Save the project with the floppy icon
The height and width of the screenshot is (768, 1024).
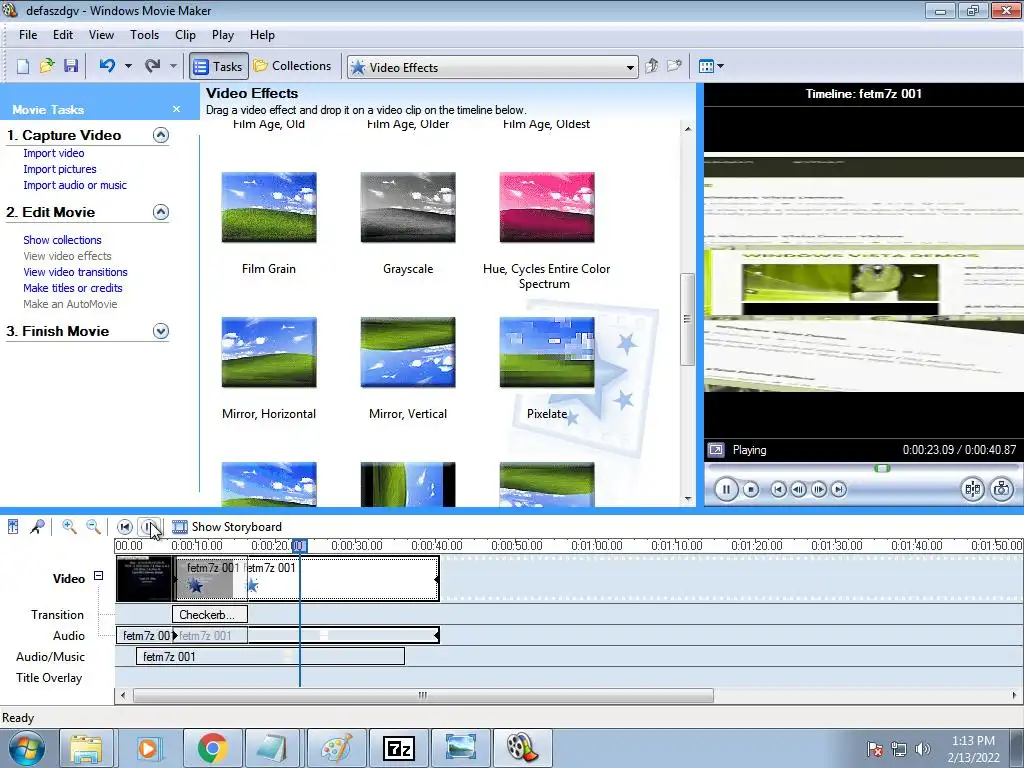coord(71,66)
